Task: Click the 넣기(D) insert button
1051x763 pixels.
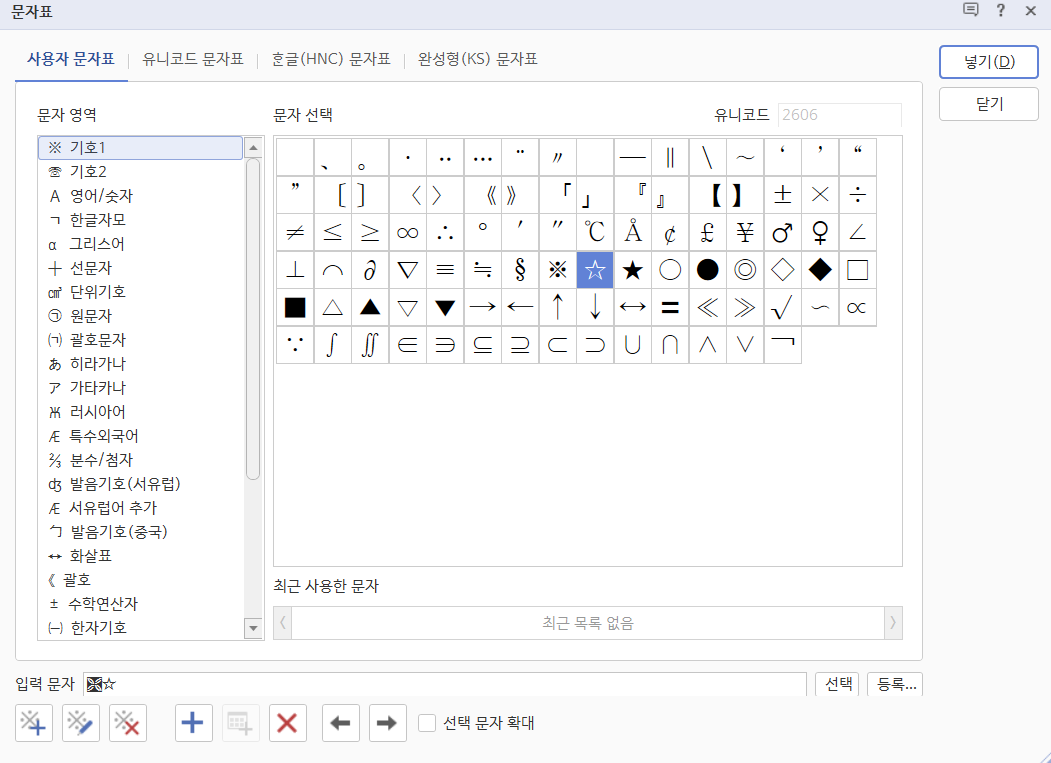Action: click(x=989, y=62)
